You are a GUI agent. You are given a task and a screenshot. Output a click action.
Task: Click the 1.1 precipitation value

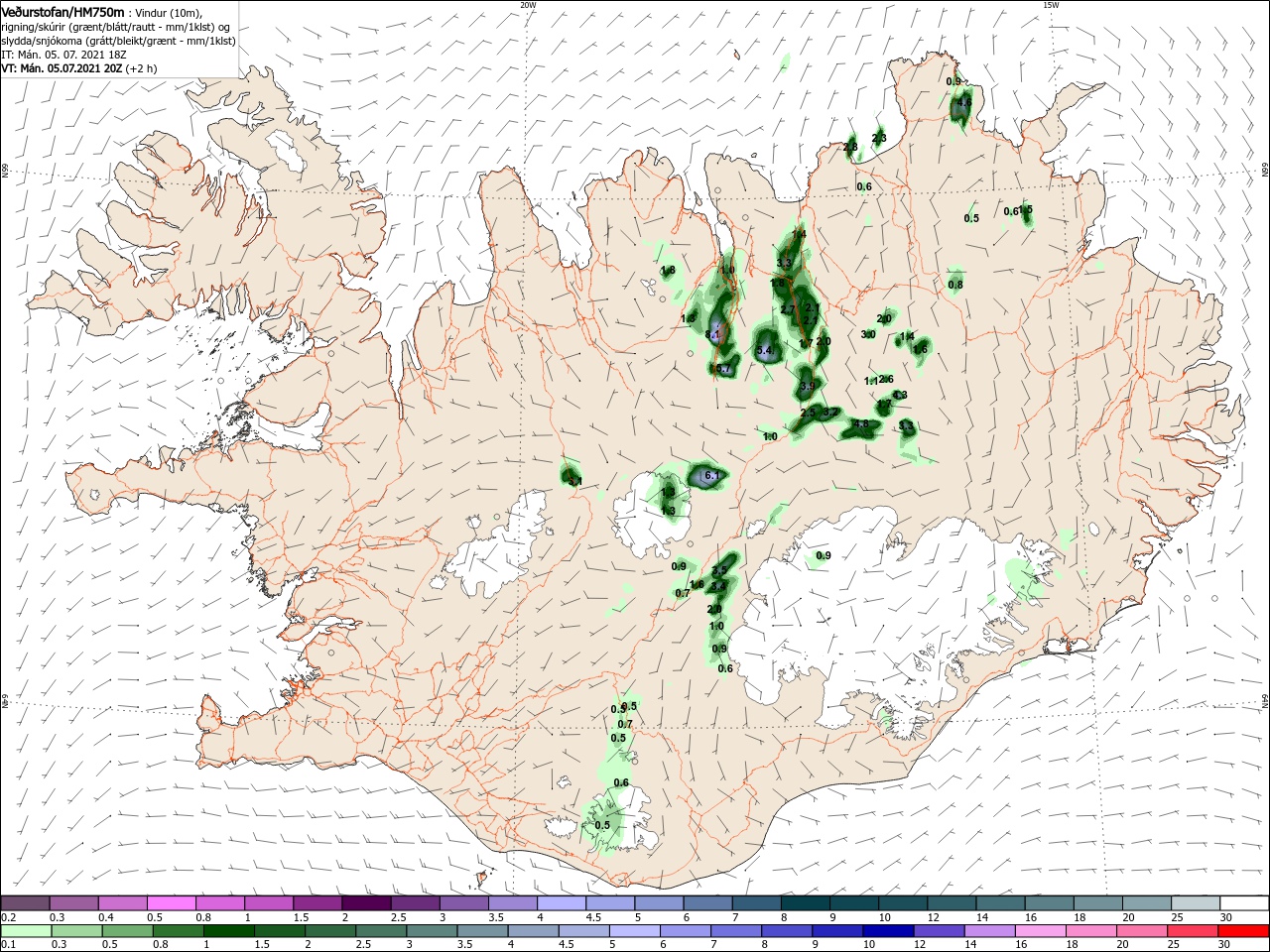click(872, 381)
